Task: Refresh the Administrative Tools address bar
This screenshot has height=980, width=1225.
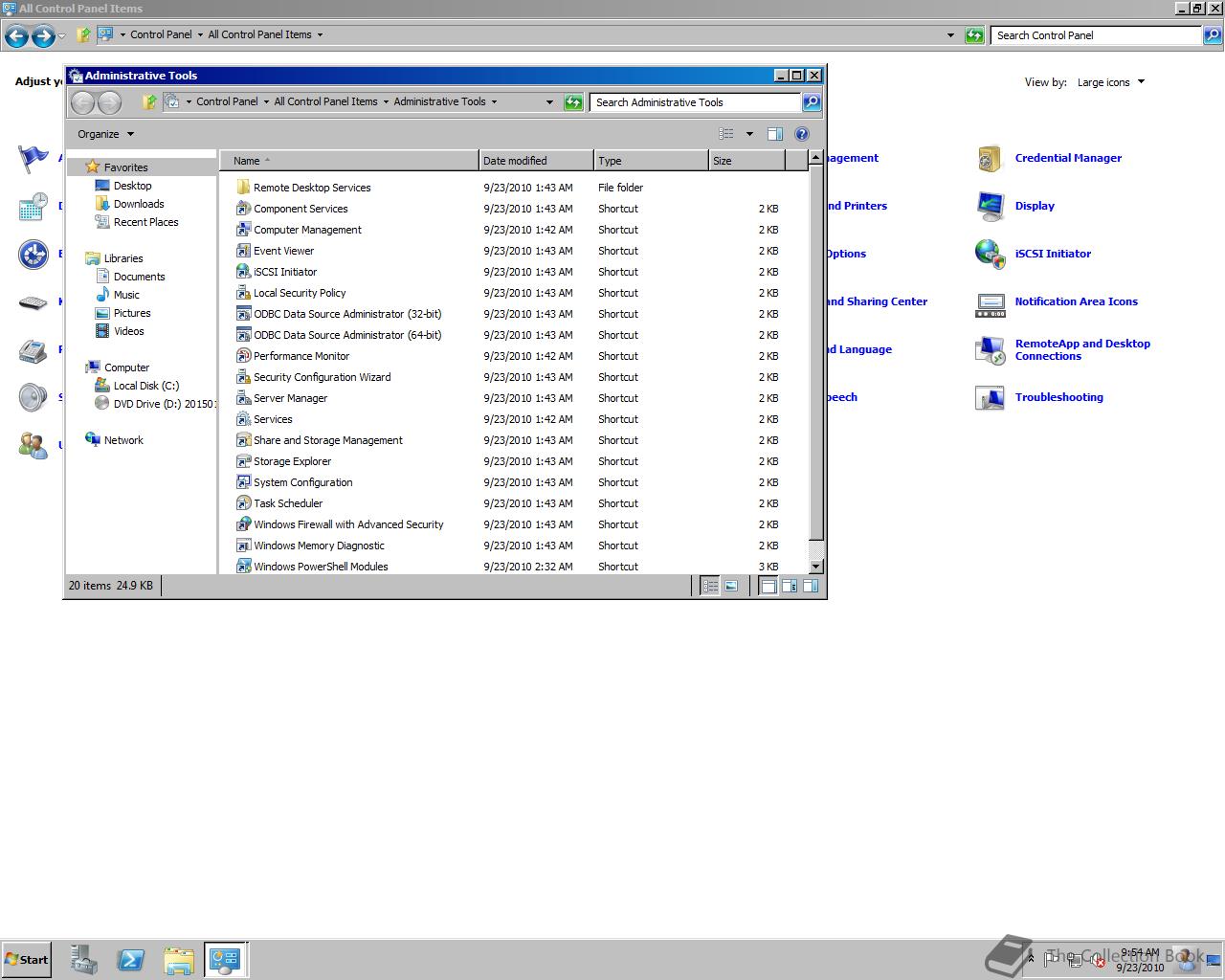Action: [573, 102]
